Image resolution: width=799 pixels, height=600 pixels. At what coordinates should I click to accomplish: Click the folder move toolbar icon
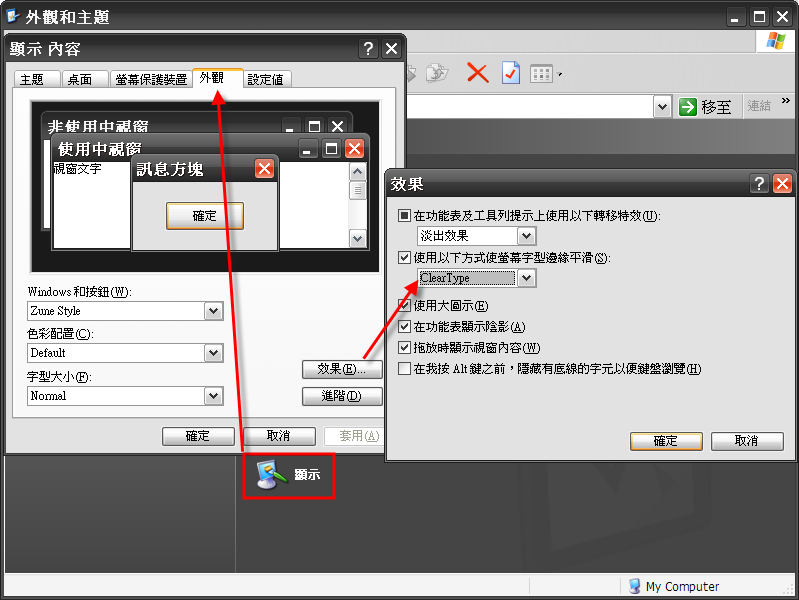437,73
